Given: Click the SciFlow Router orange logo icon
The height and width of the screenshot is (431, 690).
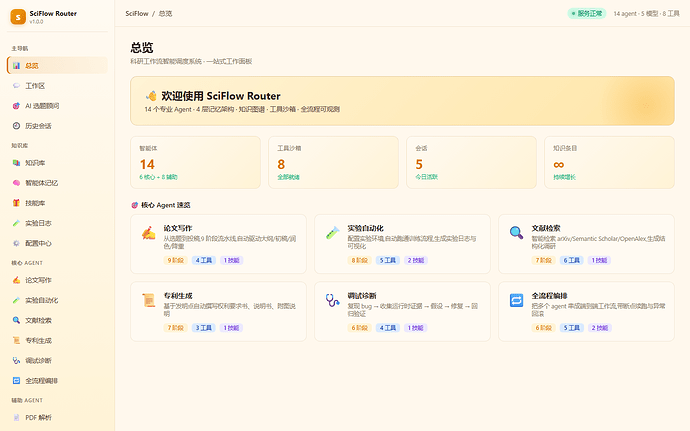Looking at the screenshot, I should [18, 17].
